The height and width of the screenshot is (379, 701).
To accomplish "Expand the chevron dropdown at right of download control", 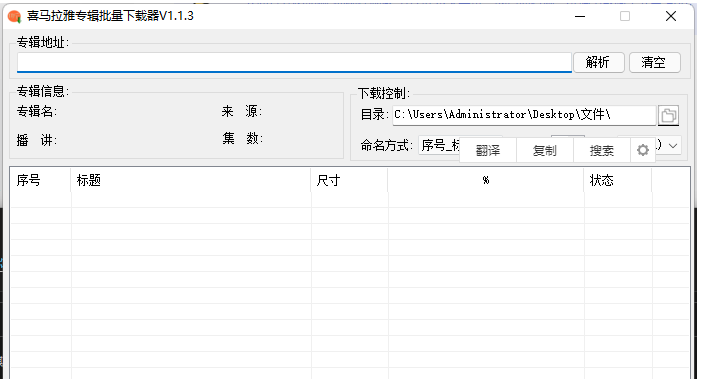I will tap(672, 145).
